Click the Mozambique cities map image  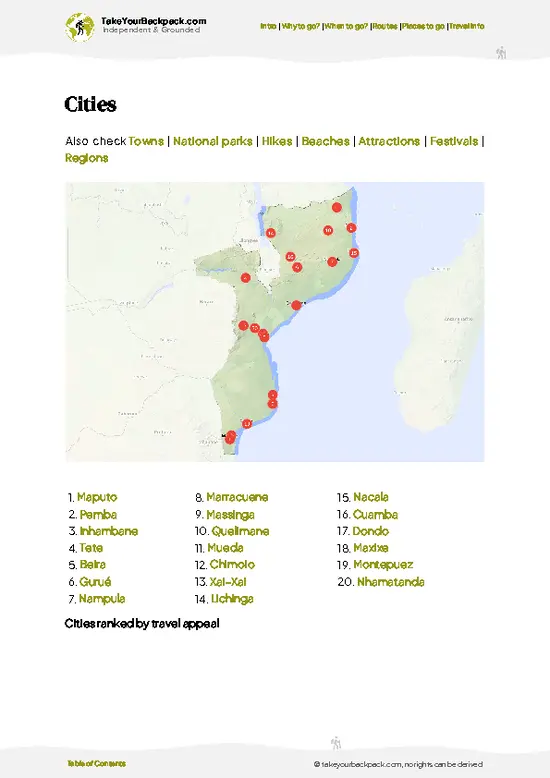(x=275, y=322)
